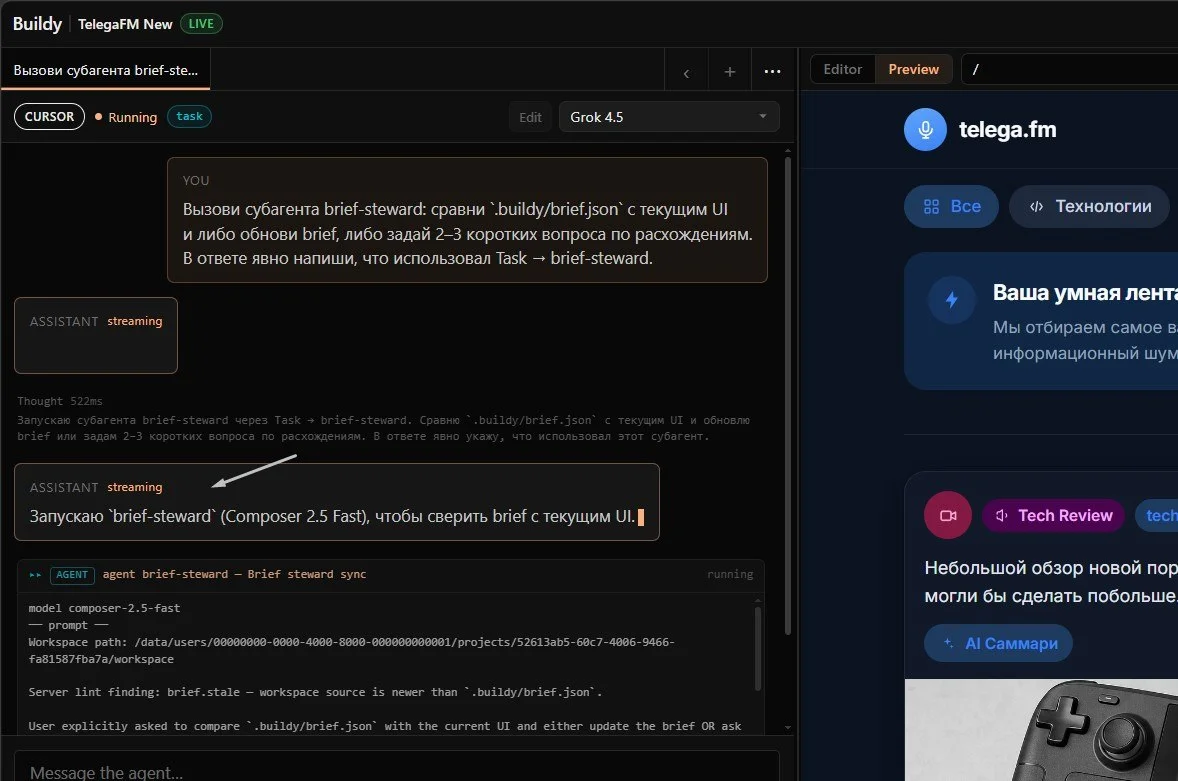Image resolution: width=1178 pixels, height=781 pixels.
Task: Open the Grok 4.5 model dropdown
Action: pyautogui.click(x=669, y=117)
